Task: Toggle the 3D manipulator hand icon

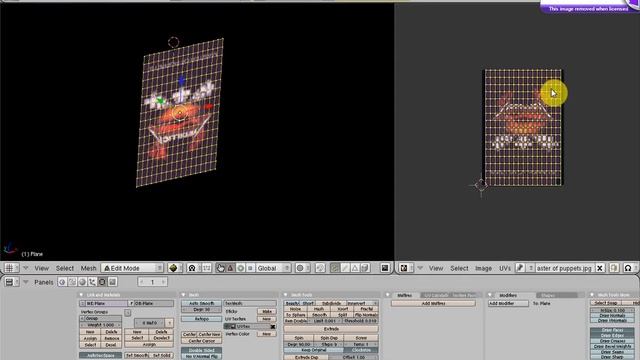Action: pos(220,268)
